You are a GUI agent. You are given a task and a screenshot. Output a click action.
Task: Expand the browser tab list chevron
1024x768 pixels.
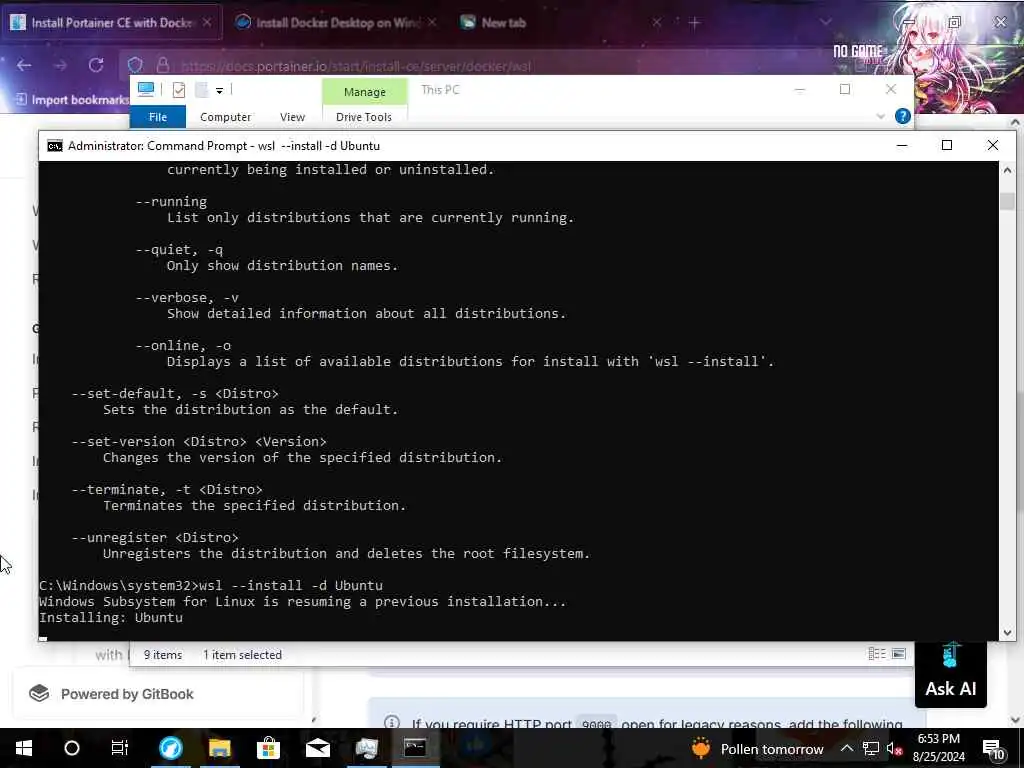coord(825,22)
